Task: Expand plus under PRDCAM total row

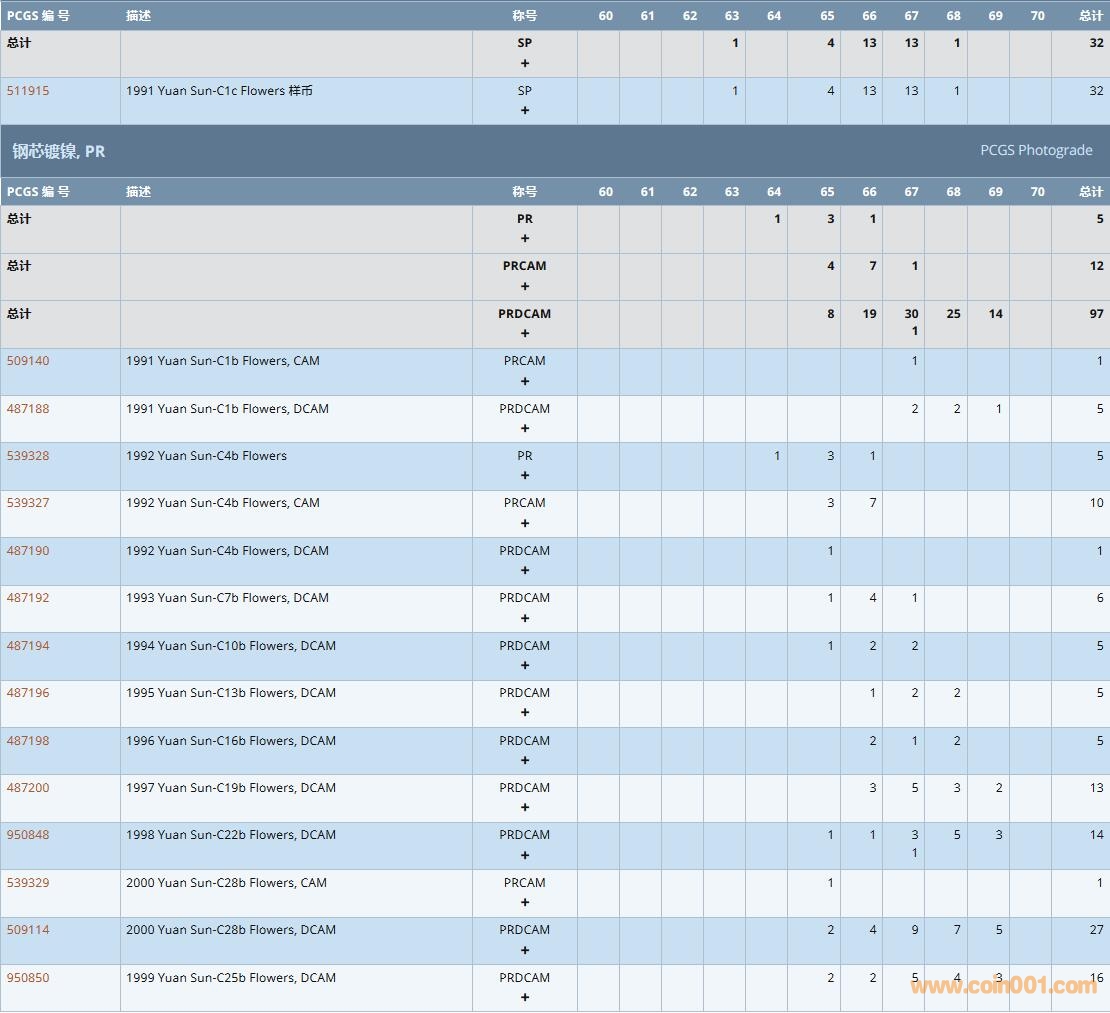Action: 525,333
